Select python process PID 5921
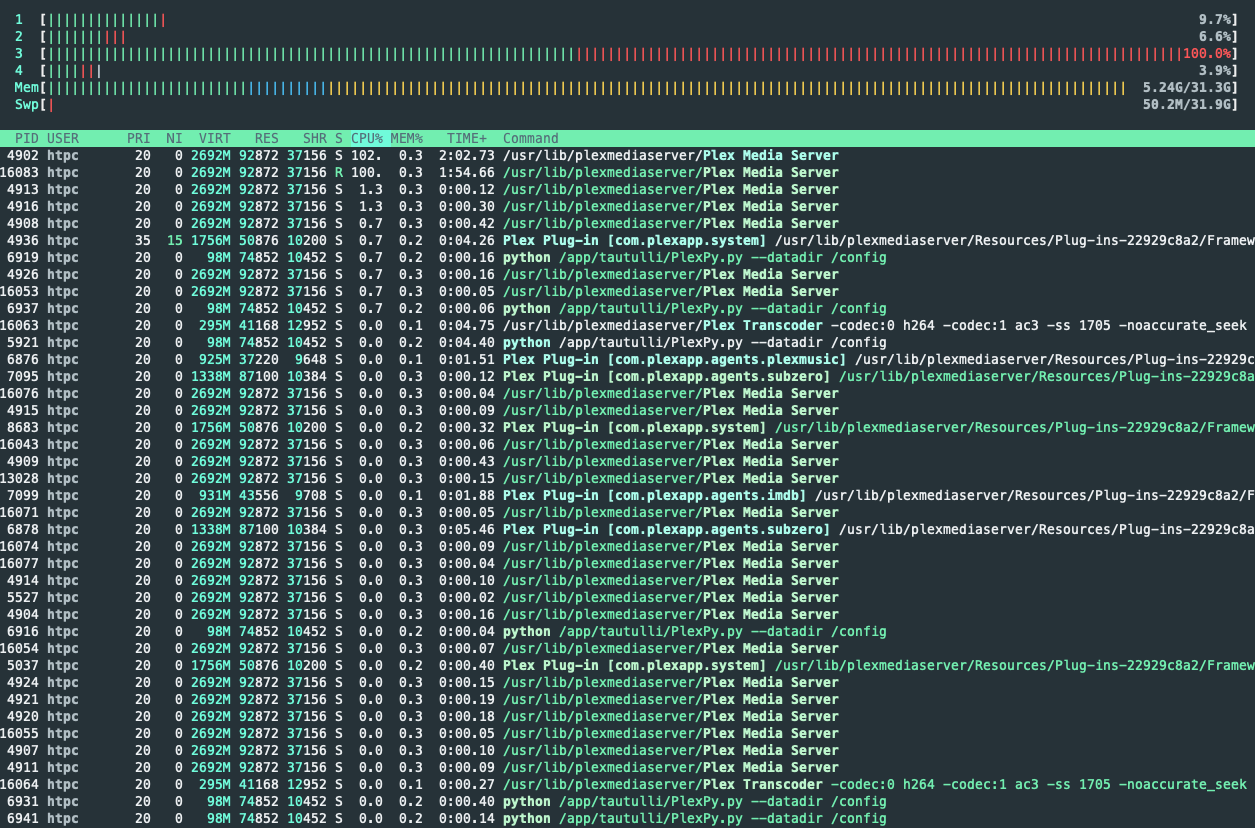Image resolution: width=1255 pixels, height=828 pixels. pyautogui.click(x=627, y=342)
